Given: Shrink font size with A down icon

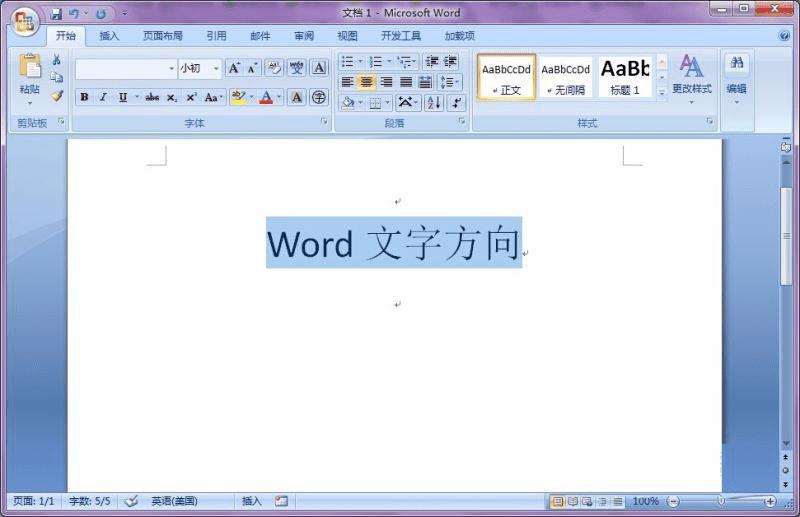Looking at the screenshot, I should (252, 68).
